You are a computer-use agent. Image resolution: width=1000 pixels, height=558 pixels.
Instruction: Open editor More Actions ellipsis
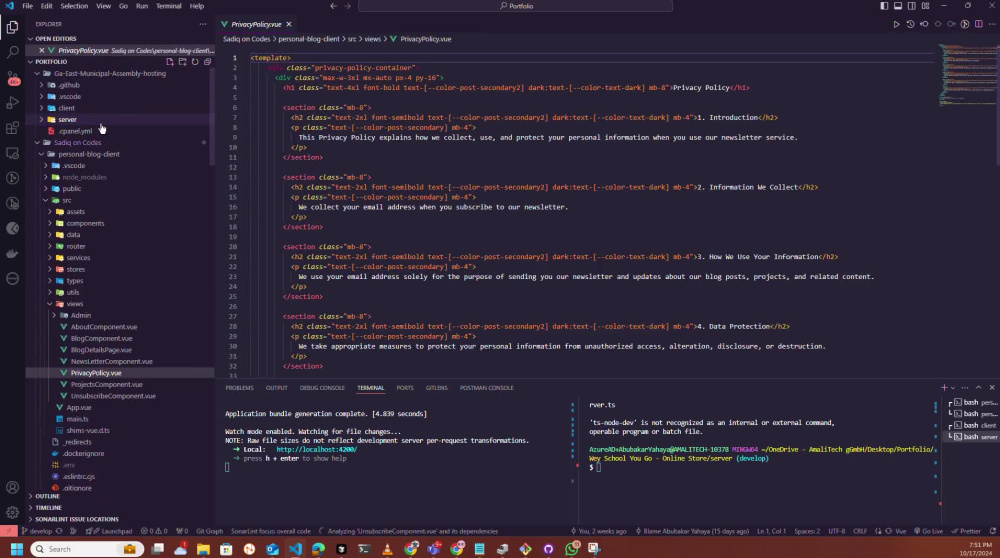[992, 24]
